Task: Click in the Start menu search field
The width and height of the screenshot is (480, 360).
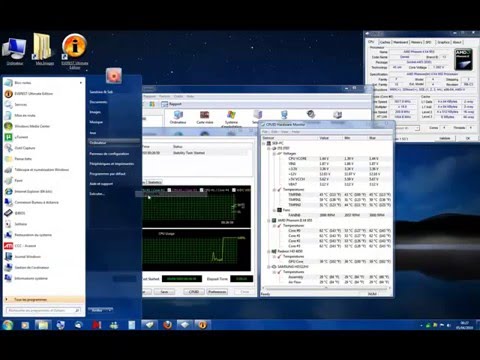Action: tap(43, 310)
